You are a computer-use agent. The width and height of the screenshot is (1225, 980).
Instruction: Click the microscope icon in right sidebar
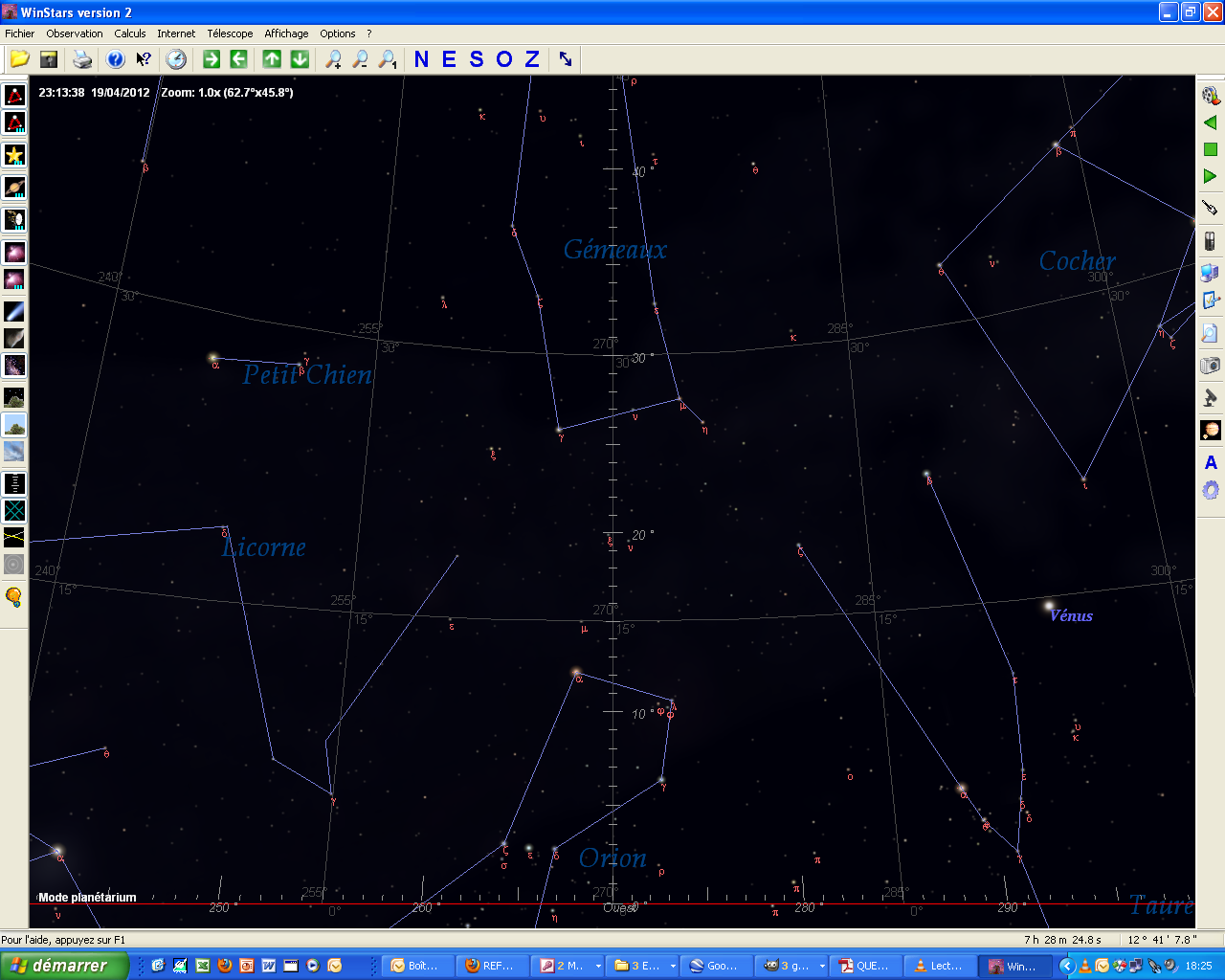(x=1210, y=397)
